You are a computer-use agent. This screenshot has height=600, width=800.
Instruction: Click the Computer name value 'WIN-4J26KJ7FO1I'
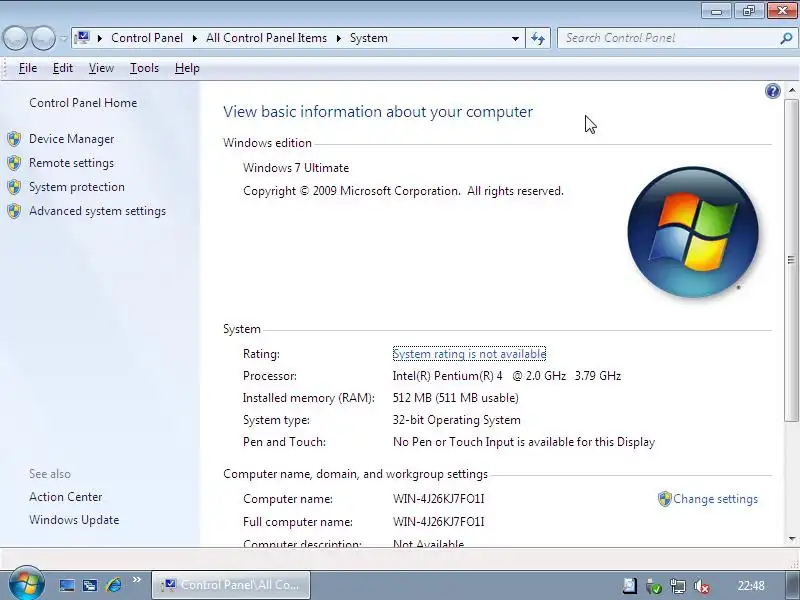tap(439, 499)
